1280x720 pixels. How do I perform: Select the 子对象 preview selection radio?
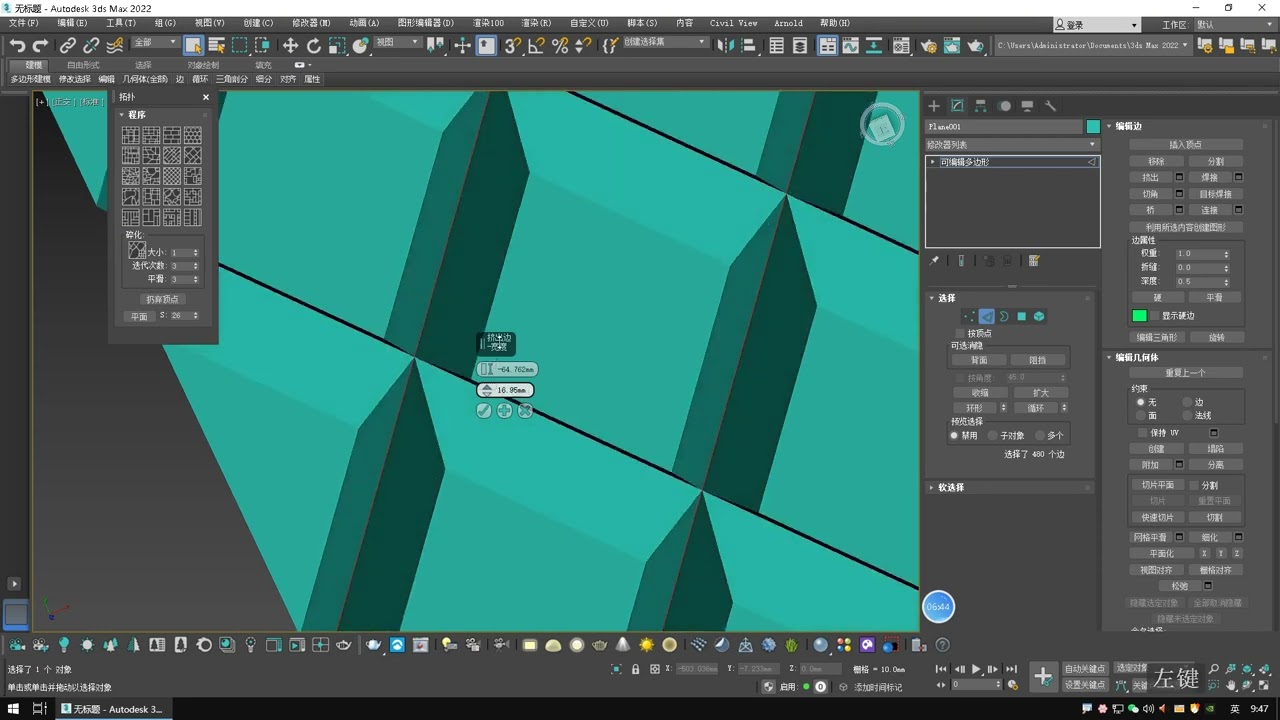993,436
